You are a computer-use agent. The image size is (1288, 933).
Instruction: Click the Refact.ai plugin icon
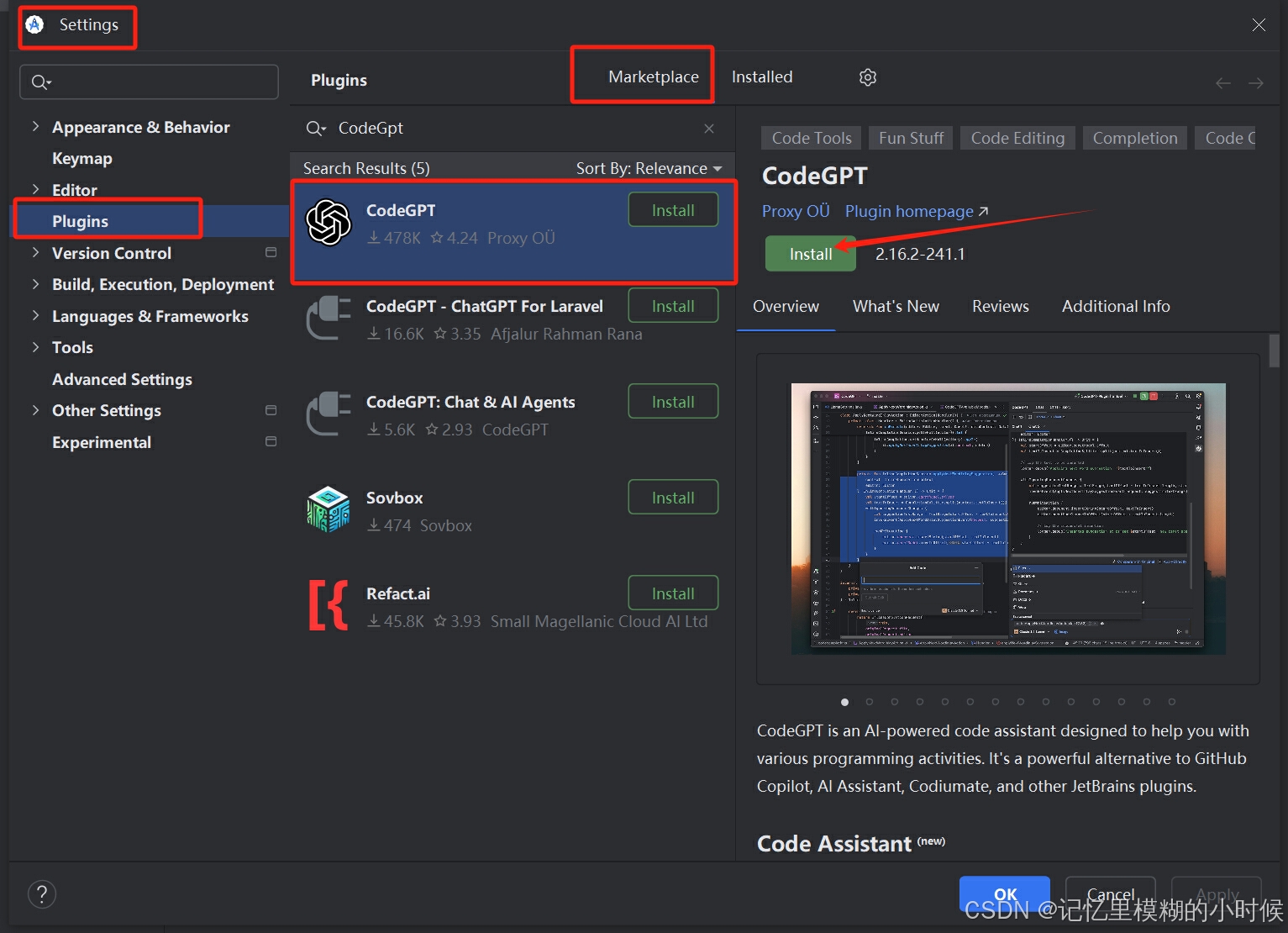[329, 604]
